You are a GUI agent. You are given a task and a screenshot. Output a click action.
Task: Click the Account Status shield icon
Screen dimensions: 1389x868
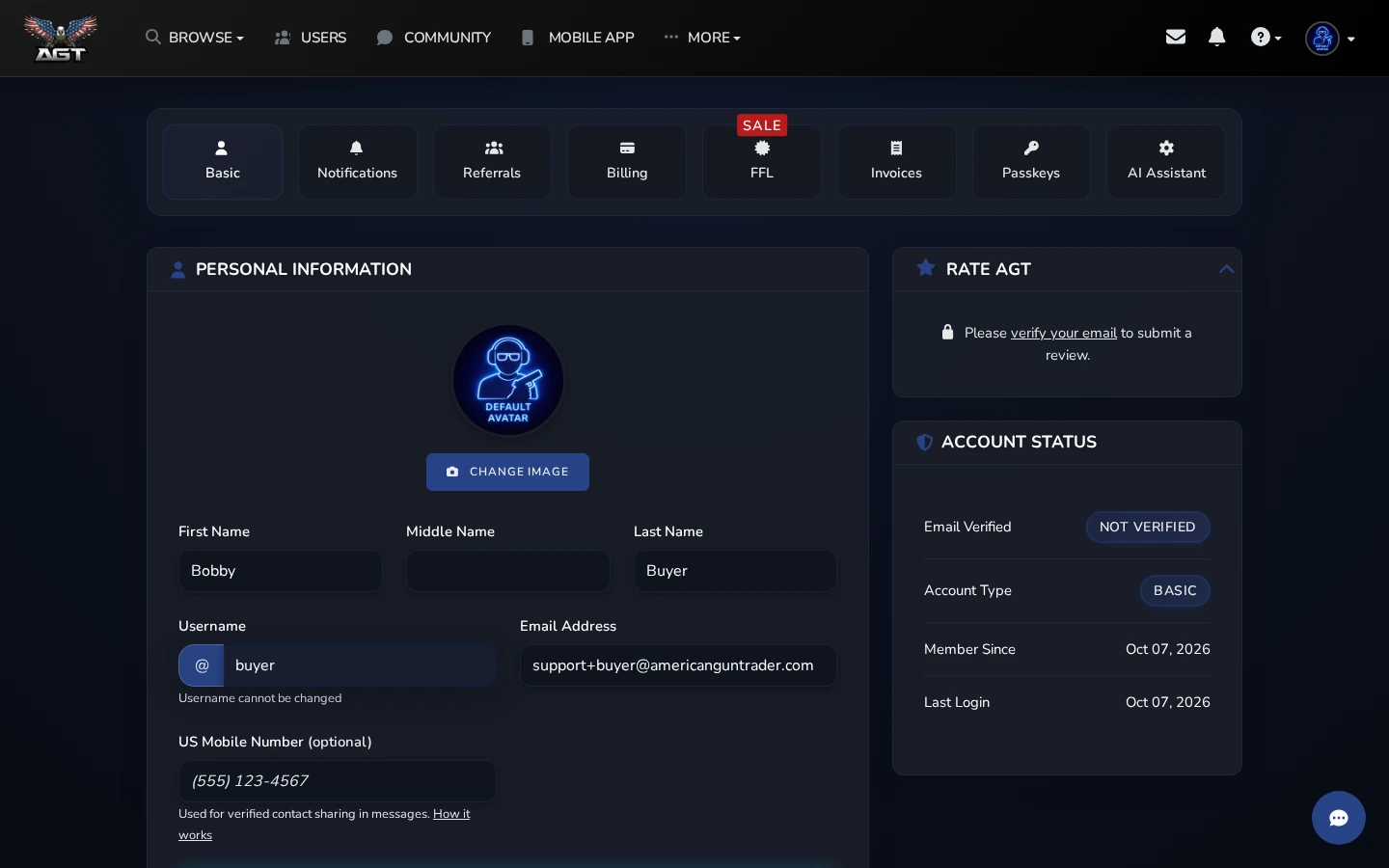924,442
